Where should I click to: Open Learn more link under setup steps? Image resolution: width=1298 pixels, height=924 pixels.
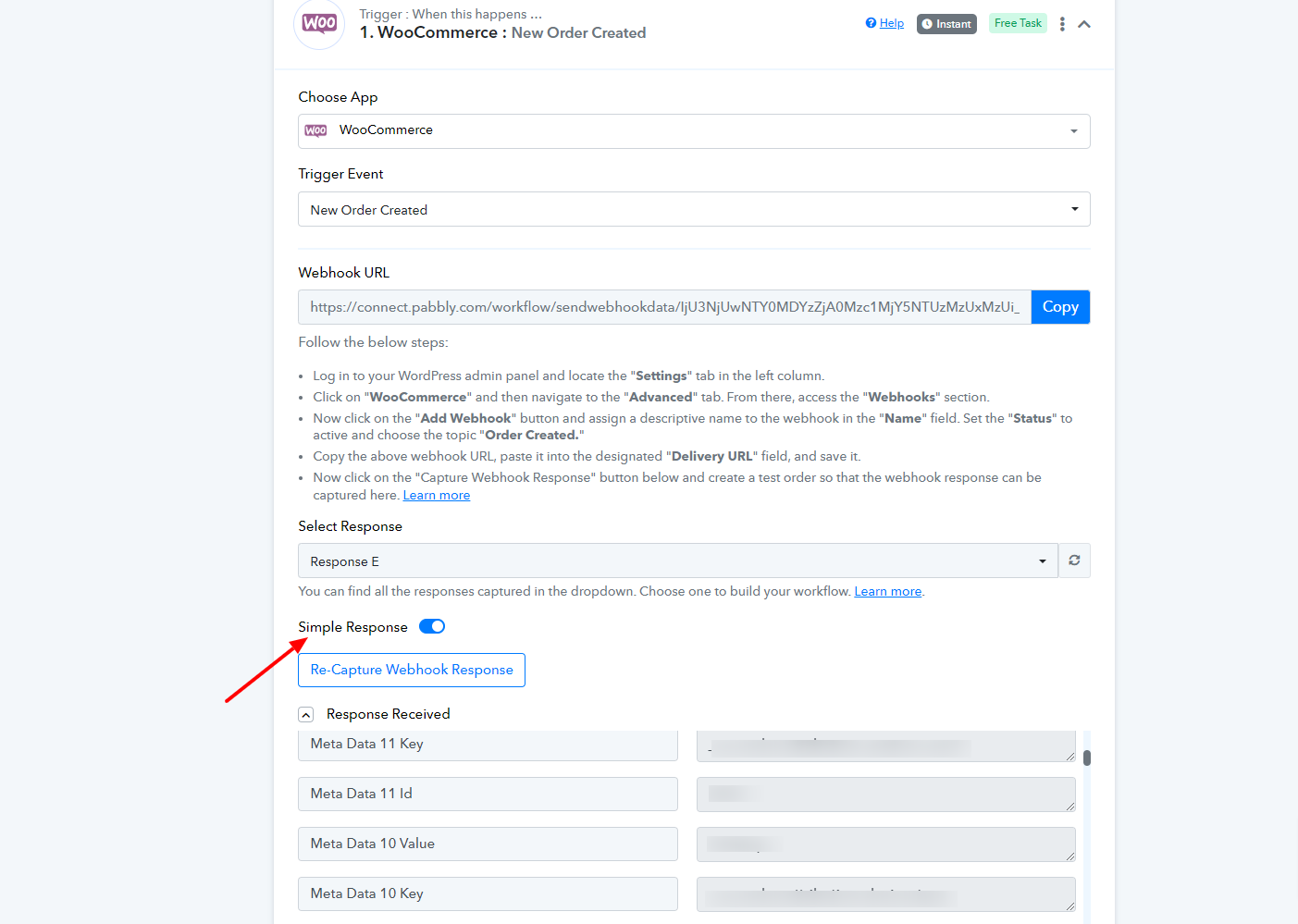point(437,496)
